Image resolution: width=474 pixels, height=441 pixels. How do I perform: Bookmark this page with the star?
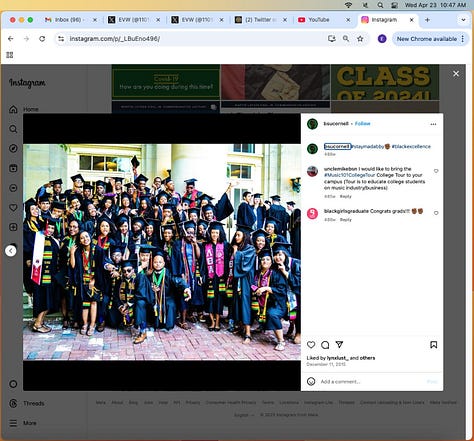point(360,39)
